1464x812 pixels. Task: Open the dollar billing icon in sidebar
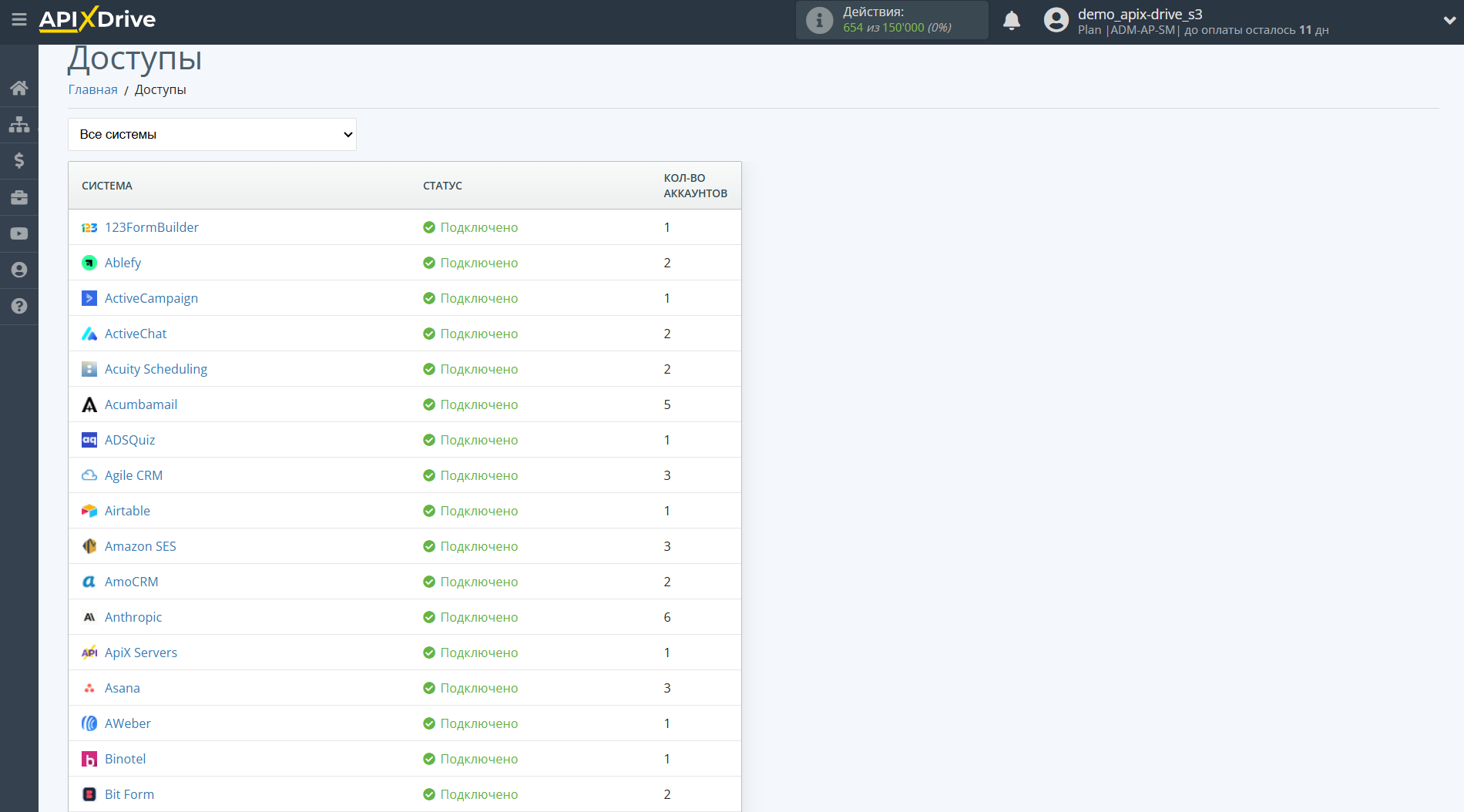pos(19,160)
